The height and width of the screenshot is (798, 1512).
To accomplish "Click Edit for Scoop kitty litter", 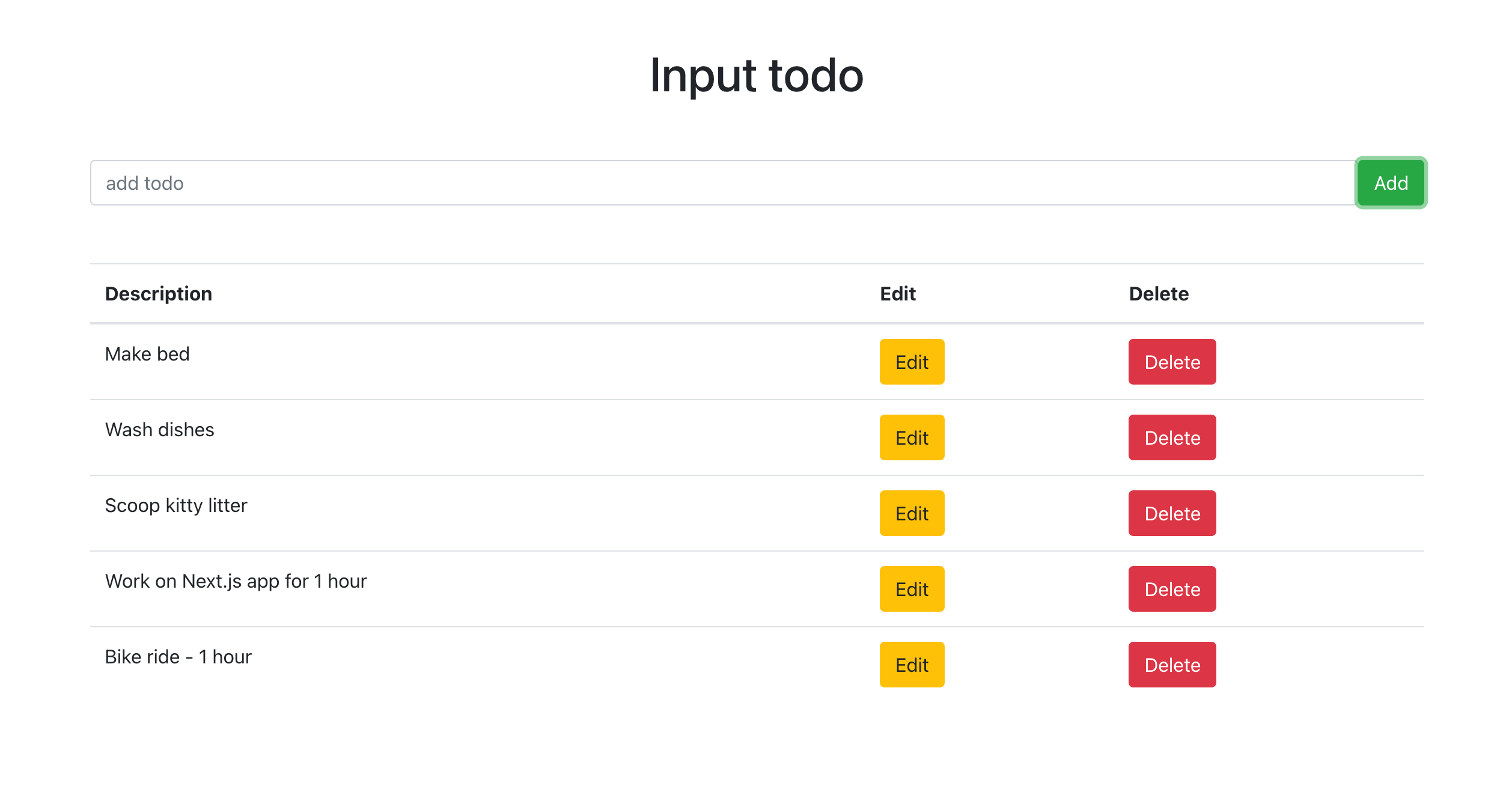I will pos(911,513).
